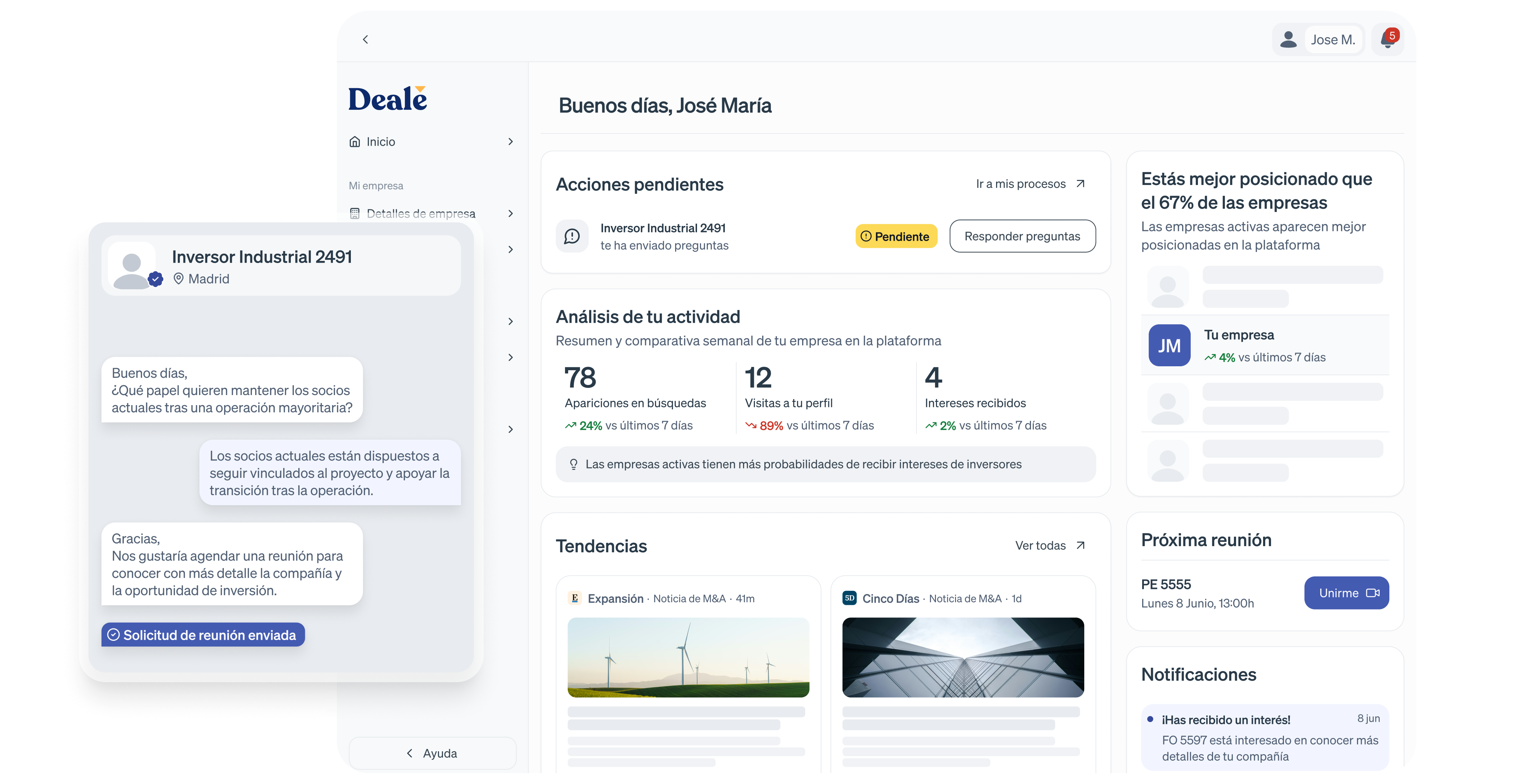Click the Notificaciones heading

tap(1198, 675)
